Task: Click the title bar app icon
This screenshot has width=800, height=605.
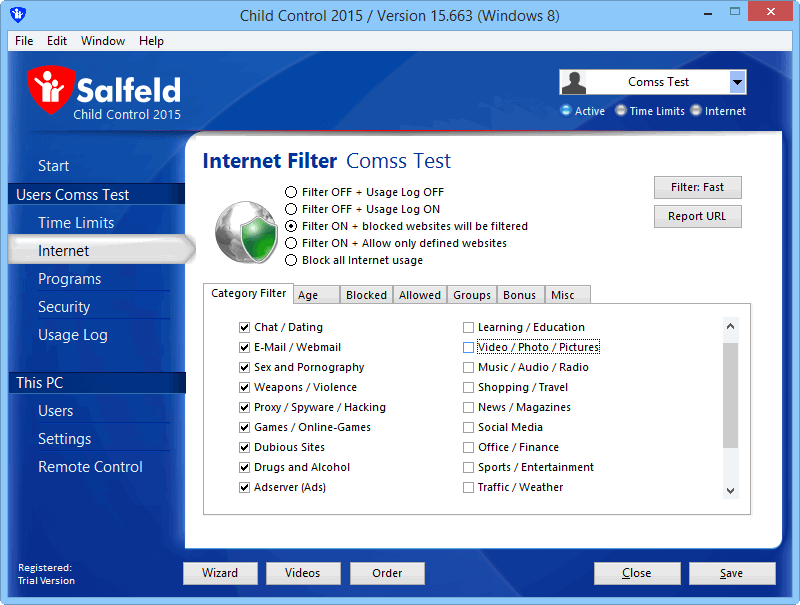Action: 18,15
